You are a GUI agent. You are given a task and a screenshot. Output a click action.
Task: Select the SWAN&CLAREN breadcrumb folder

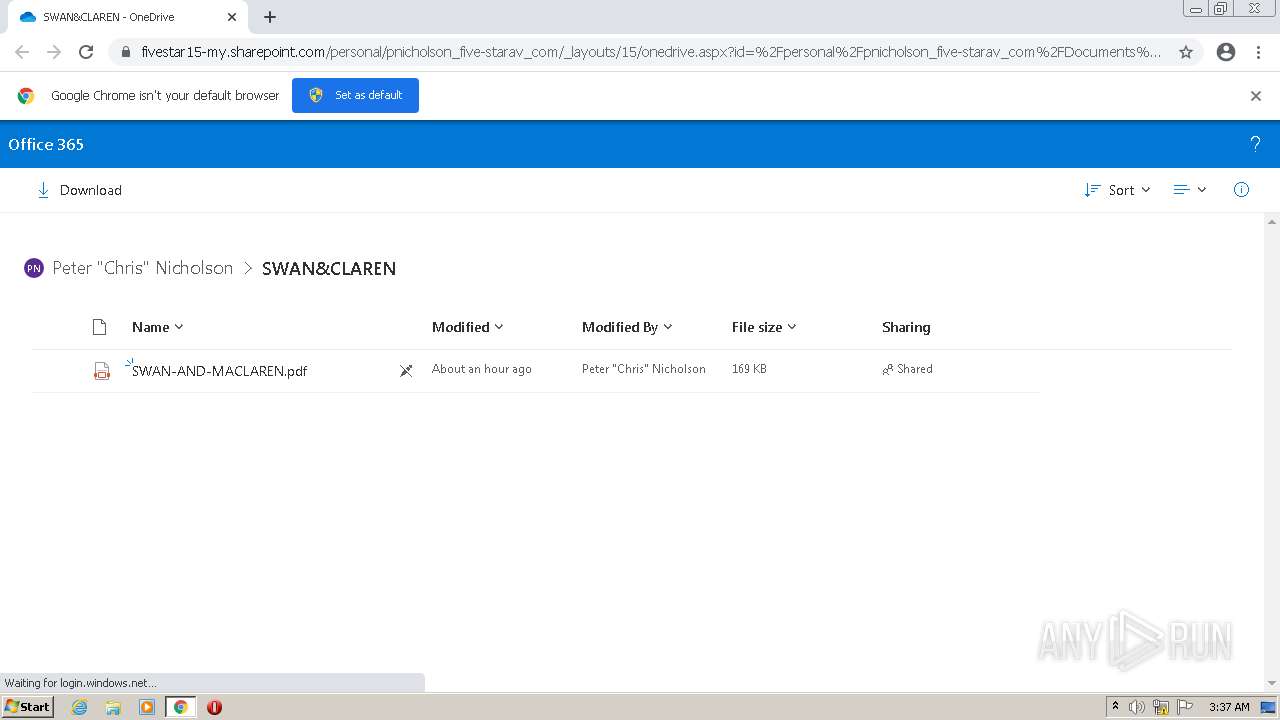click(x=329, y=268)
